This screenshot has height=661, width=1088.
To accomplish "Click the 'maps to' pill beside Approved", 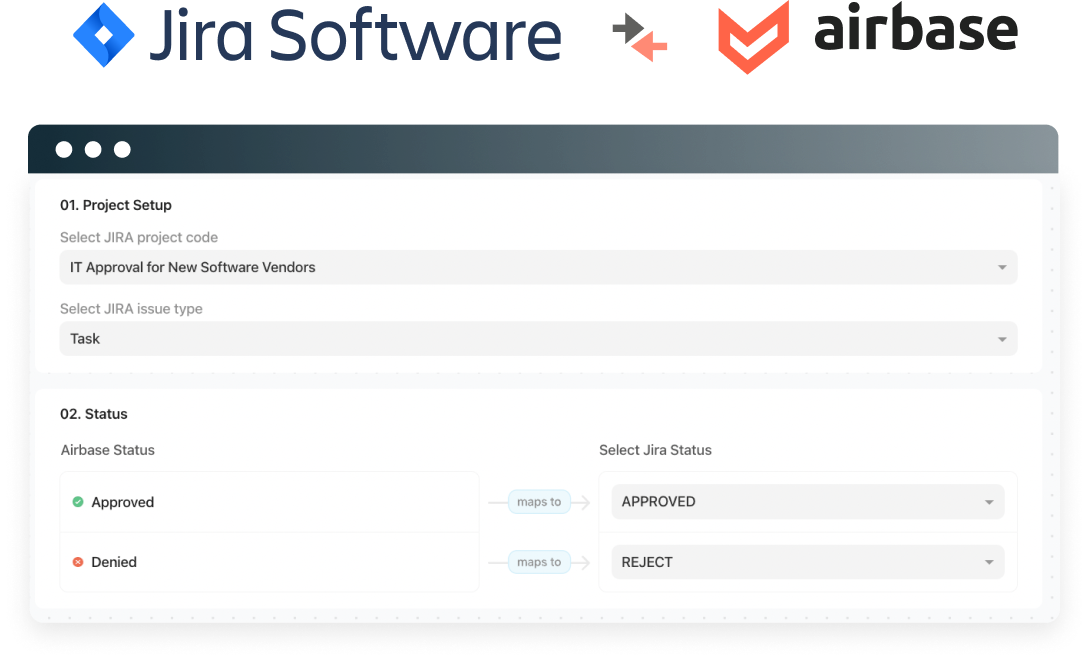I will [539, 501].
